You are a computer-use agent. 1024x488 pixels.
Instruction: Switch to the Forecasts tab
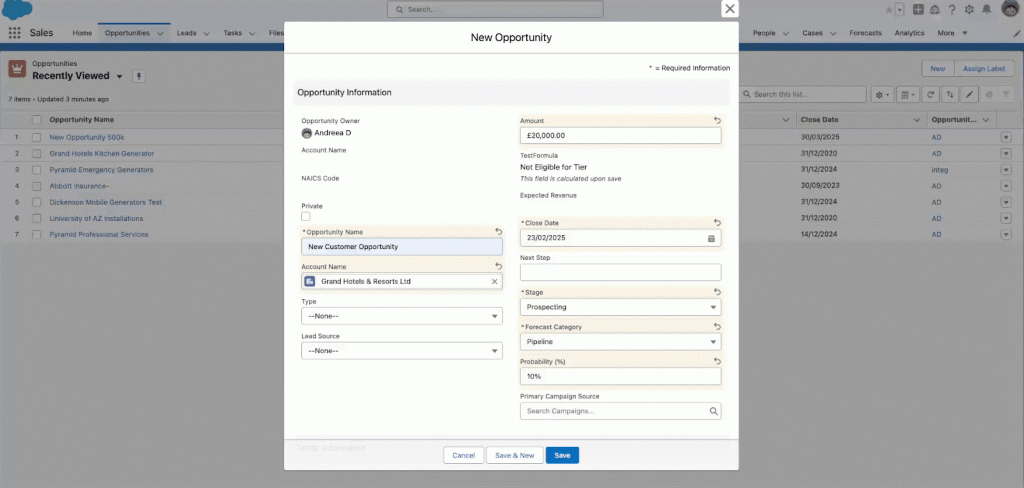coord(865,33)
